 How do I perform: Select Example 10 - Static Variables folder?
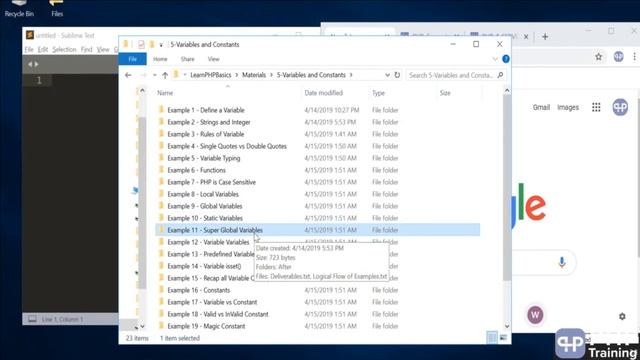(x=205, y=218)
